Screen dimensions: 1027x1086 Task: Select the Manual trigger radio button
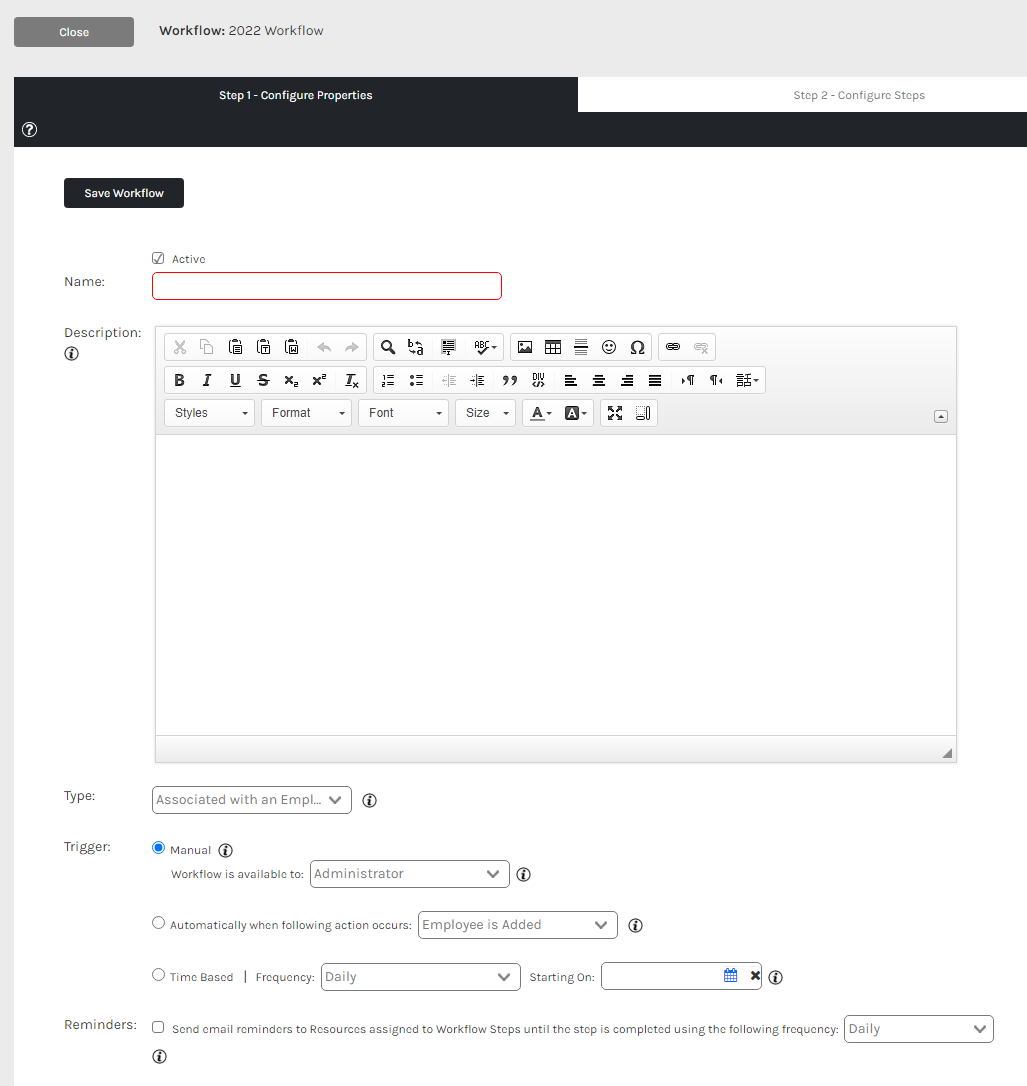click(159, 848)
